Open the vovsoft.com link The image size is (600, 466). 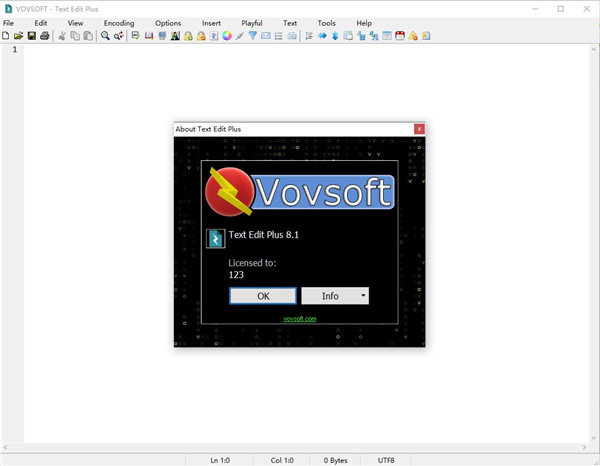299,319
